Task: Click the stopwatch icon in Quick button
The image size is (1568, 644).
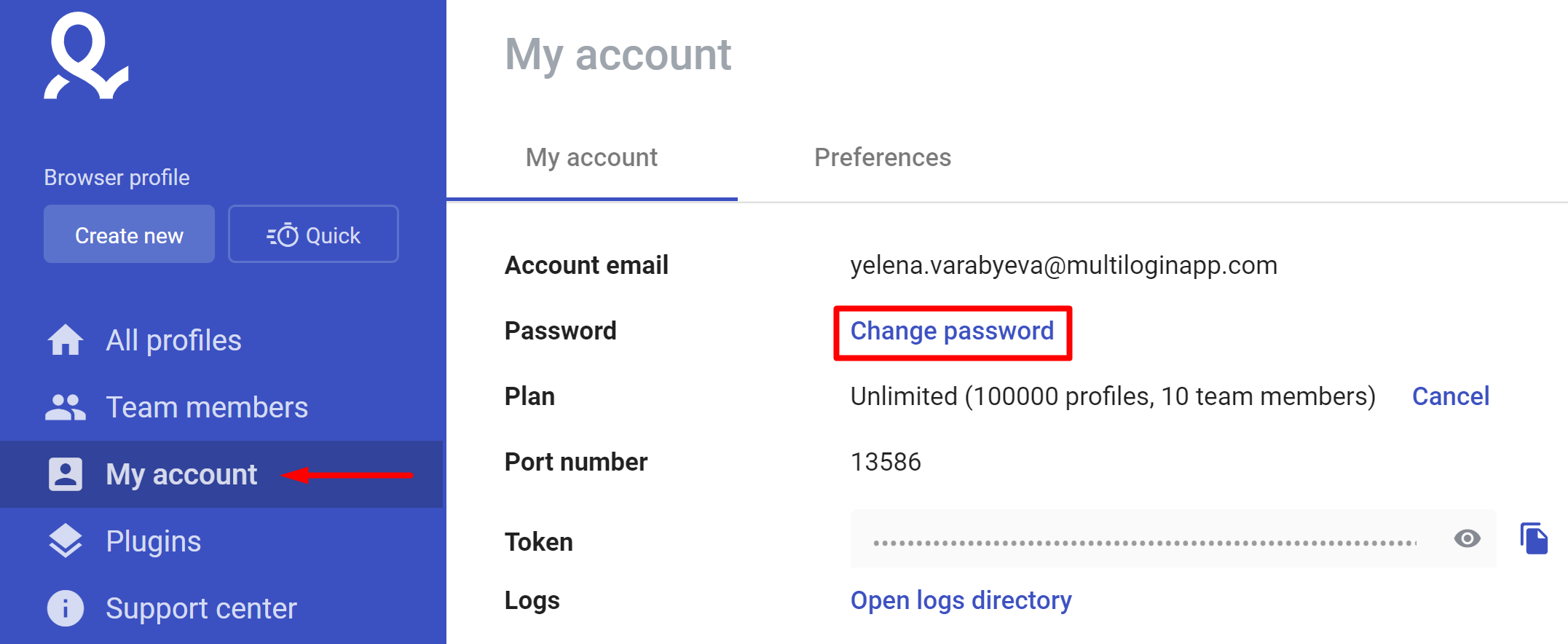Action: (283, 235)
